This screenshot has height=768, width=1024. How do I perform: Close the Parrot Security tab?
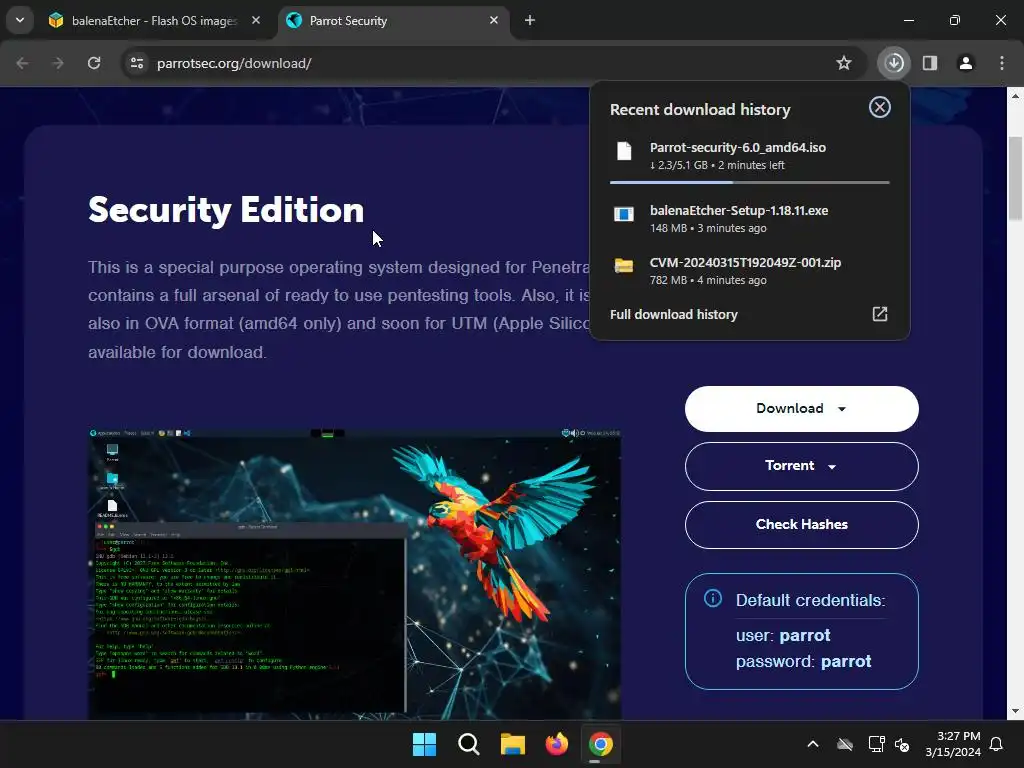494,20
